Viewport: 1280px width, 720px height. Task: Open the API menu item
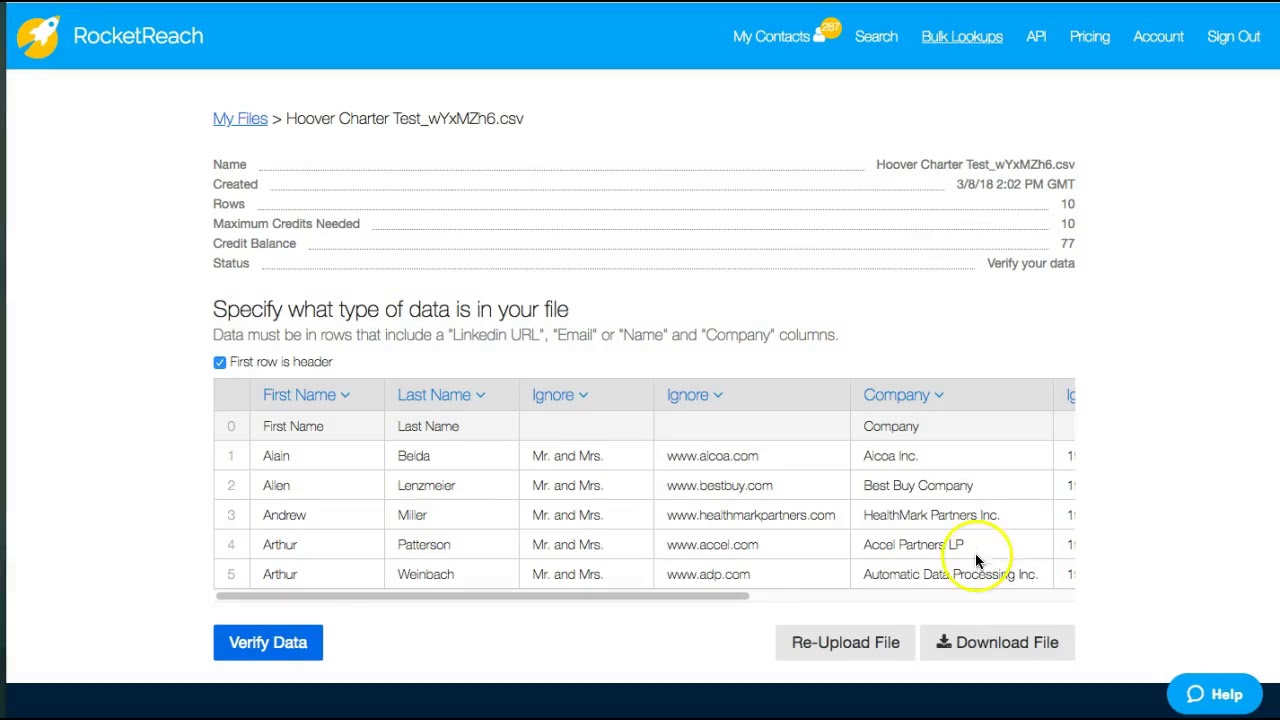[x=1036, y=37]
